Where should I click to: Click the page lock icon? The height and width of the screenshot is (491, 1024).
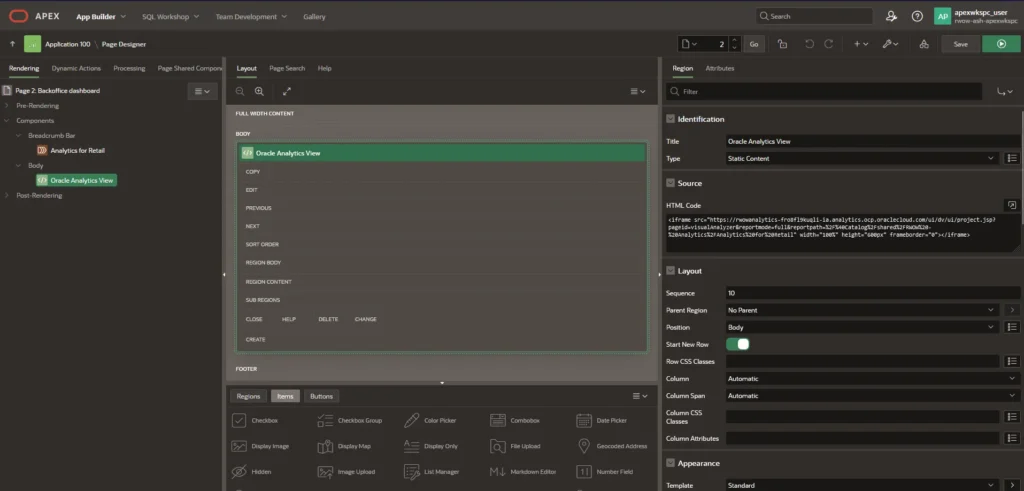click(x=782, y=44)
